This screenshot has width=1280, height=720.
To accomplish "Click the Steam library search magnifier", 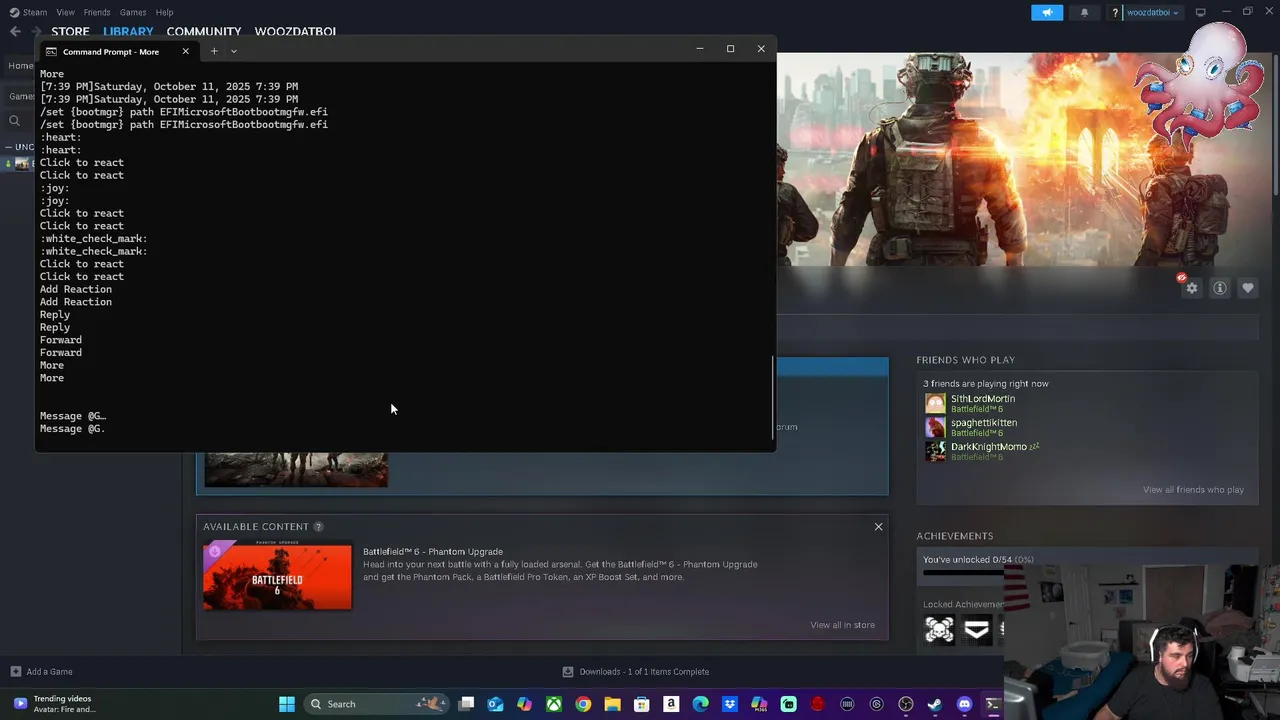I will [15, 121].
